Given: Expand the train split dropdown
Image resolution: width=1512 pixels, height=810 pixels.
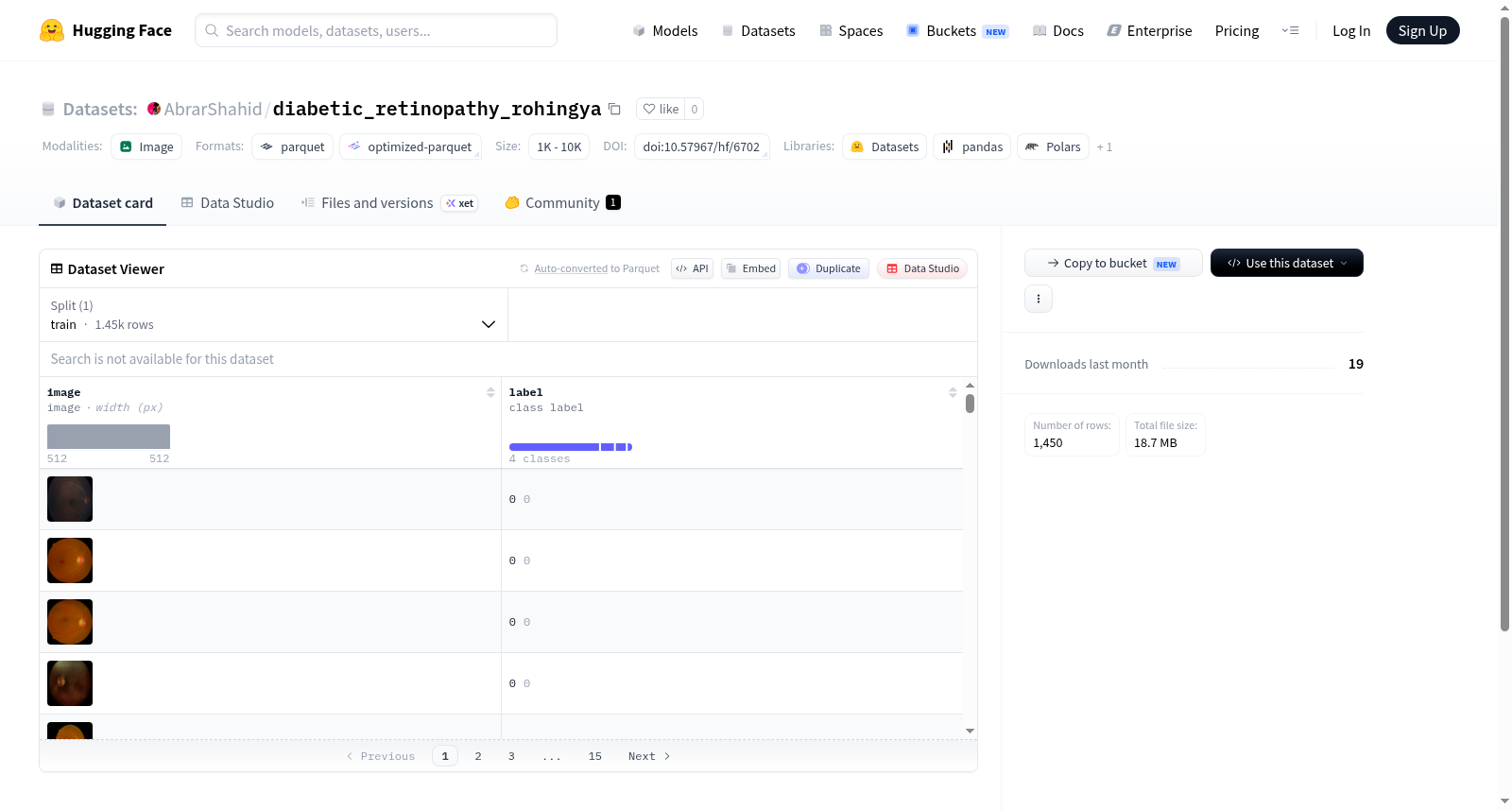Looking at the screenshot, I should [273, 315].
